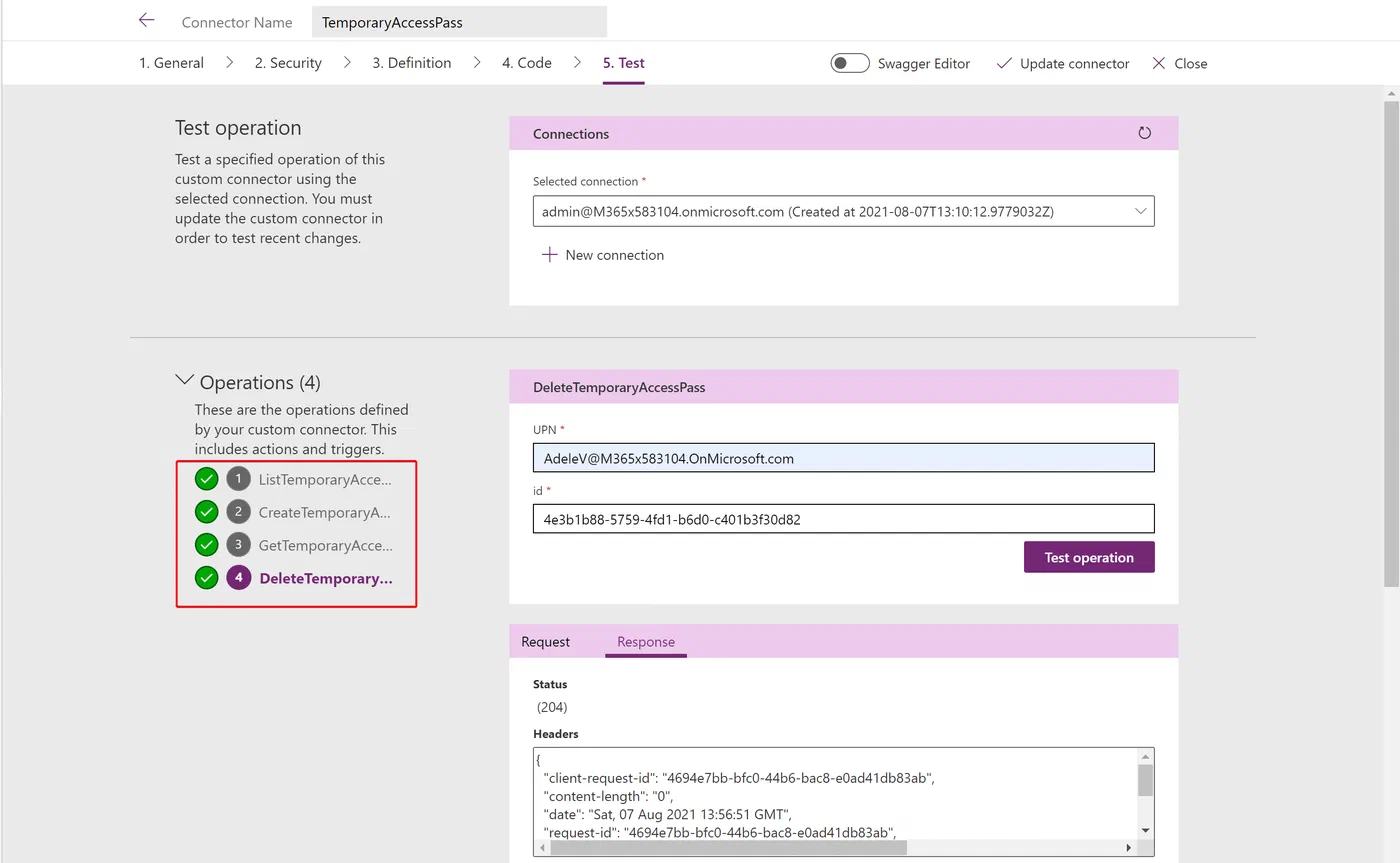Click the number 3 operation badge
This screenshot has width=1400, height=863.
(x=238, y=545)
